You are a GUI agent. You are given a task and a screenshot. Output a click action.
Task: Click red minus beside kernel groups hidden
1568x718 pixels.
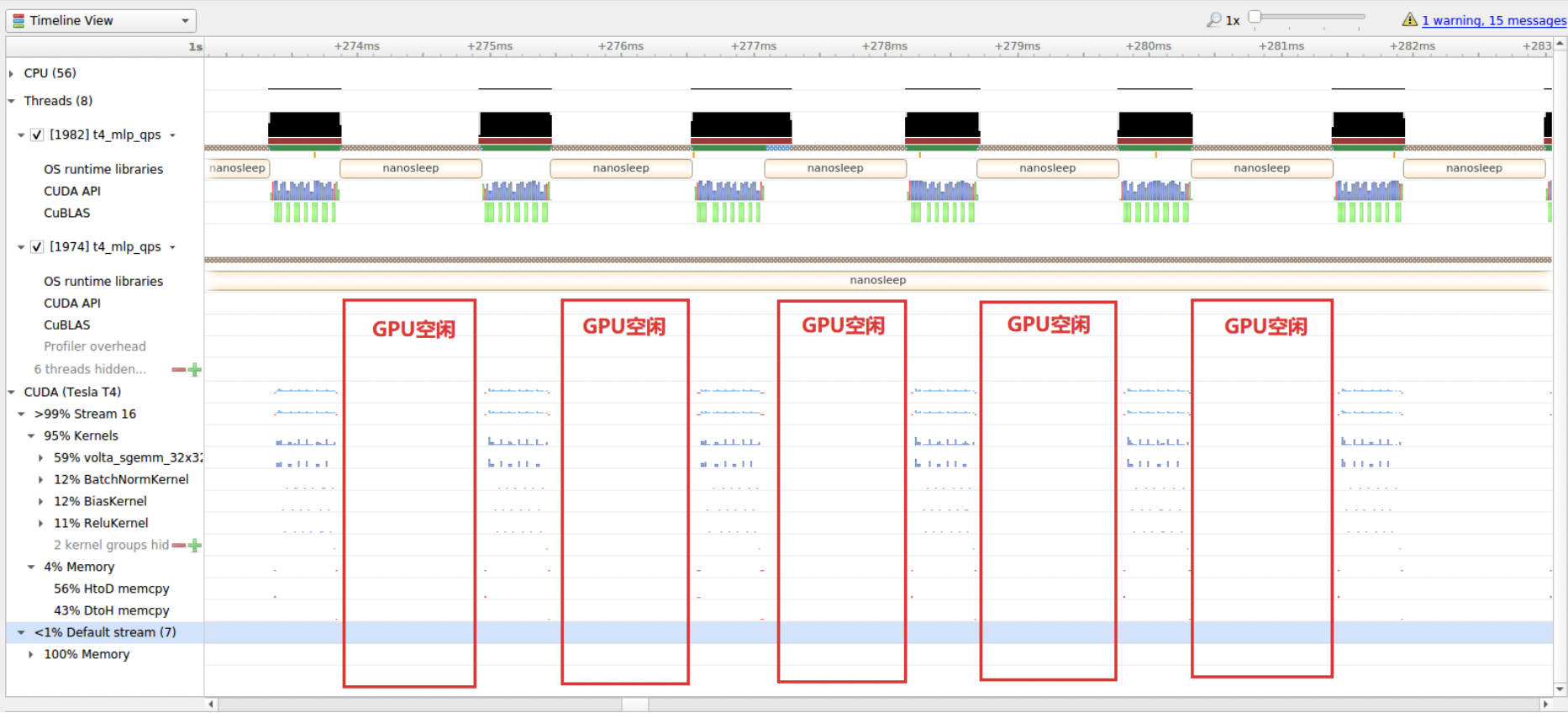tap(178, 546)
